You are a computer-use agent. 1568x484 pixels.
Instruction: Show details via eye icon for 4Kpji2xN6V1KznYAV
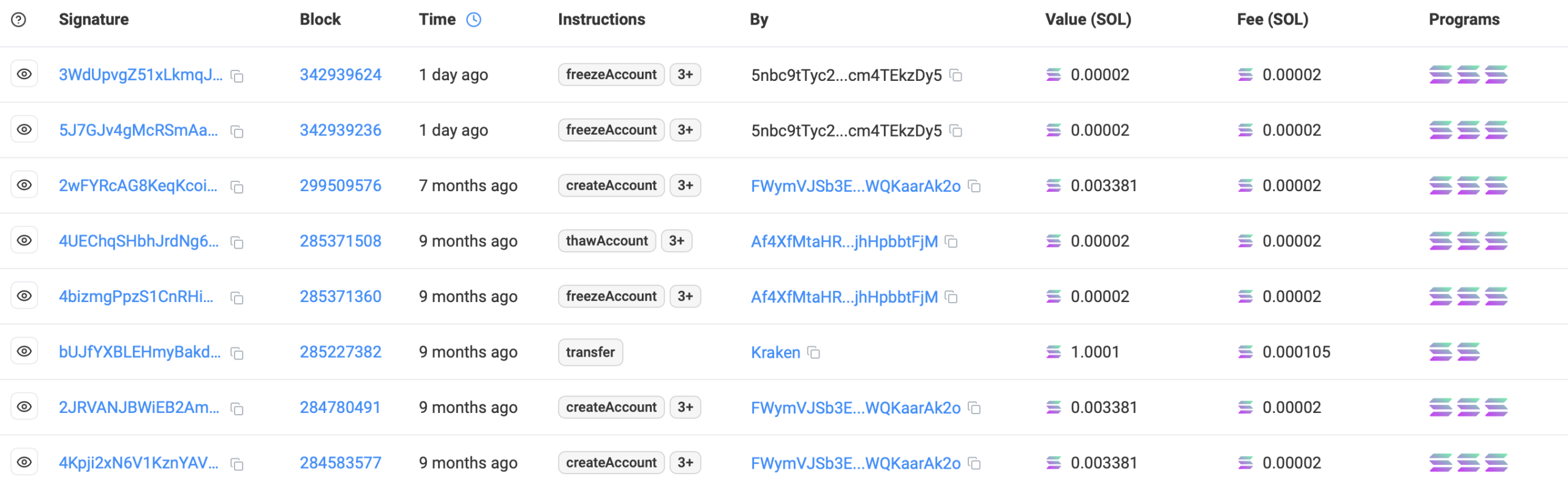(24, 463)
